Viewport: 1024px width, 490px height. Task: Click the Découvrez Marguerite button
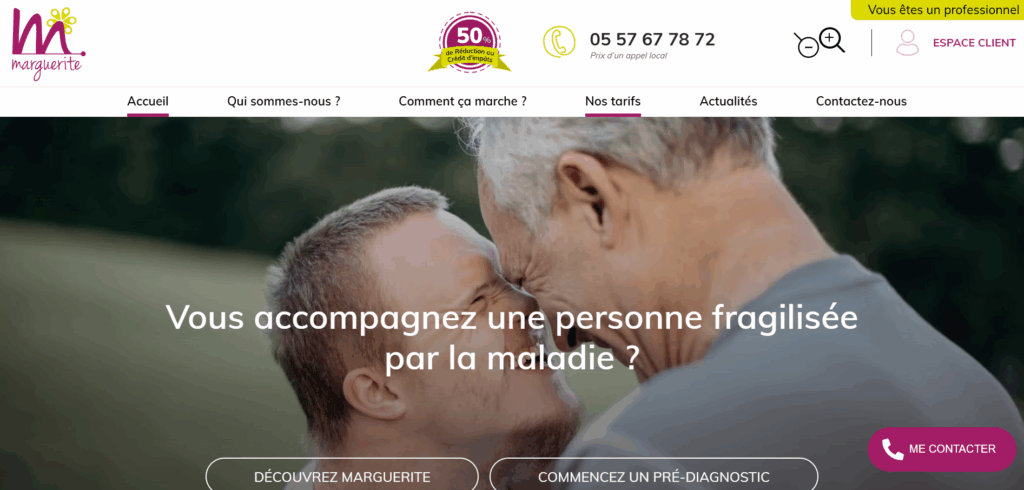342,476
